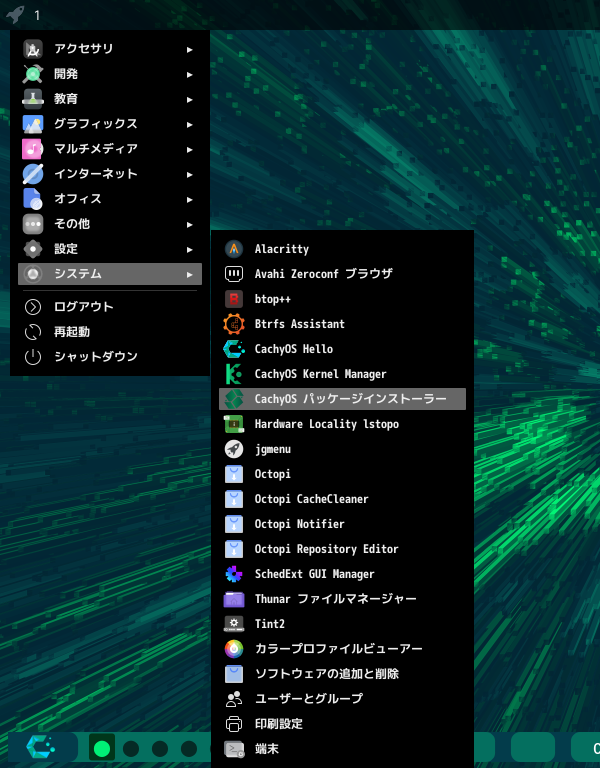Click the jgmenu rocket icon in list

click(x=234, y=449)
